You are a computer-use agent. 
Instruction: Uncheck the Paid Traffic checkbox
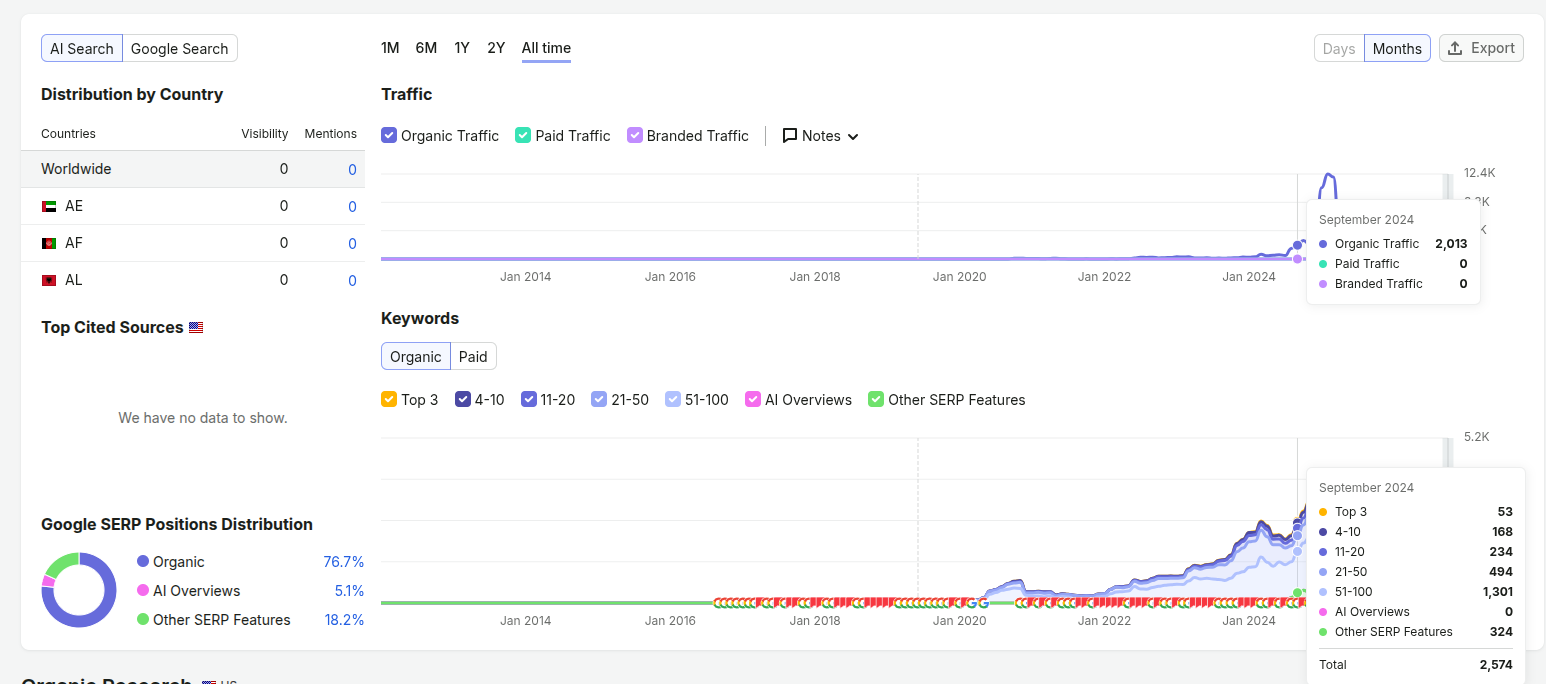[522, 135]
